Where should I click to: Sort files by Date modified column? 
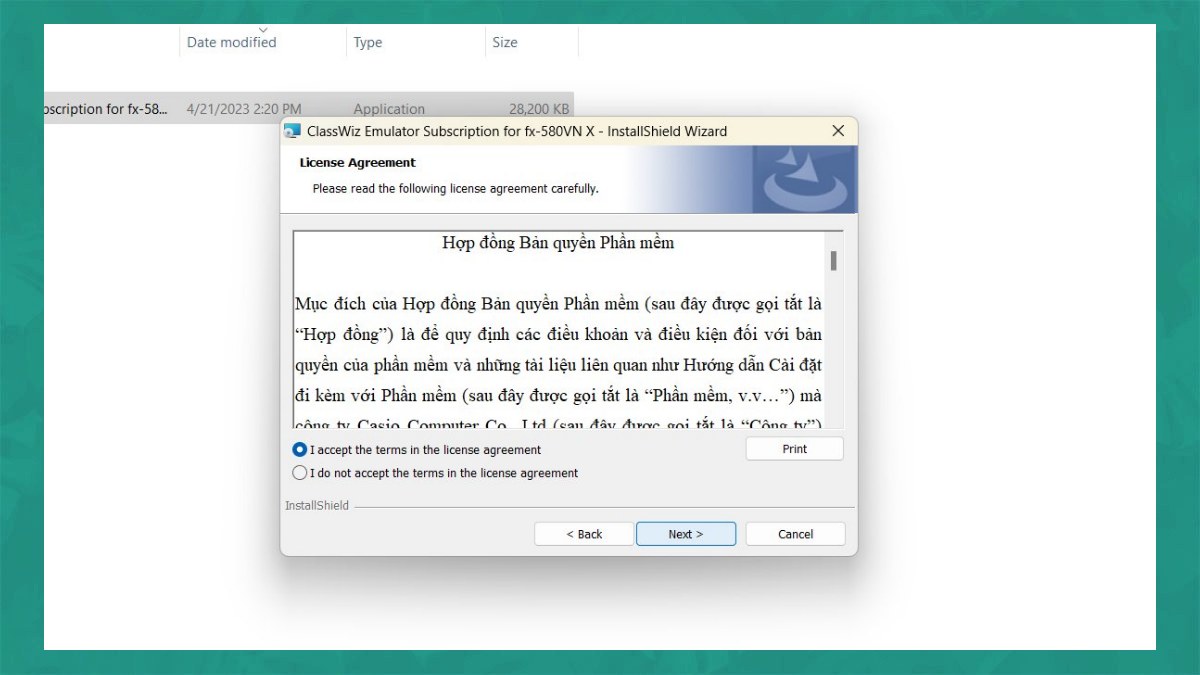pyautogui.click(x=232, y=42)
